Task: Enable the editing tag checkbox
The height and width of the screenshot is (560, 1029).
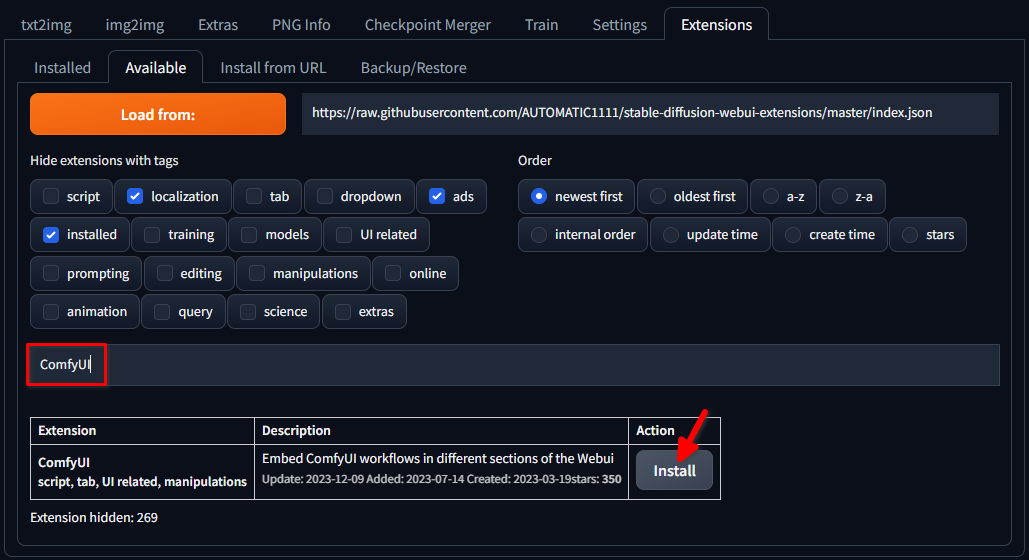Action: click(x=165, y=273)
